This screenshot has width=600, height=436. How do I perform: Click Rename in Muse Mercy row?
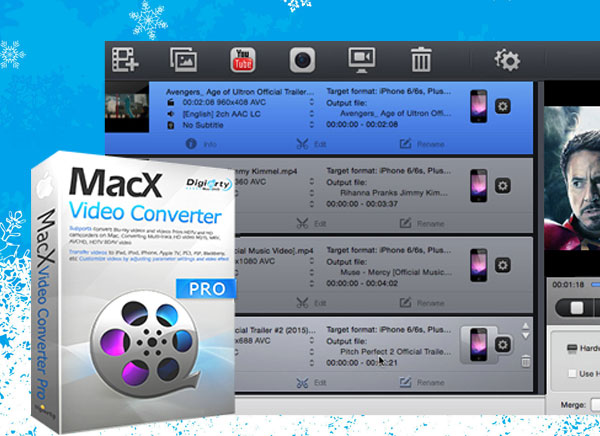422,303
